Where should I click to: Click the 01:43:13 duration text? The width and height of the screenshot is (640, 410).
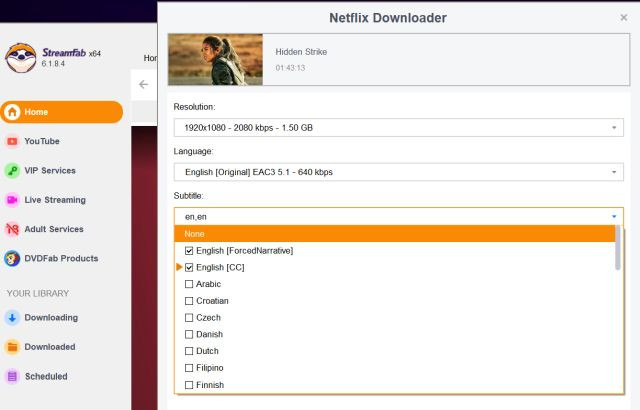coord(290,68)
